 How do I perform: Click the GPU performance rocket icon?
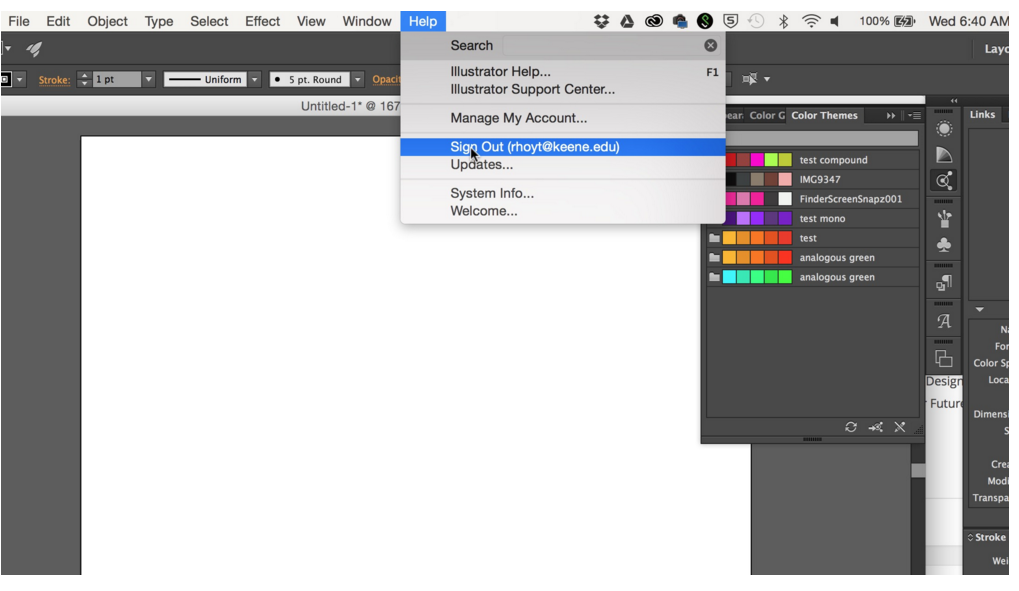[34, 49]
